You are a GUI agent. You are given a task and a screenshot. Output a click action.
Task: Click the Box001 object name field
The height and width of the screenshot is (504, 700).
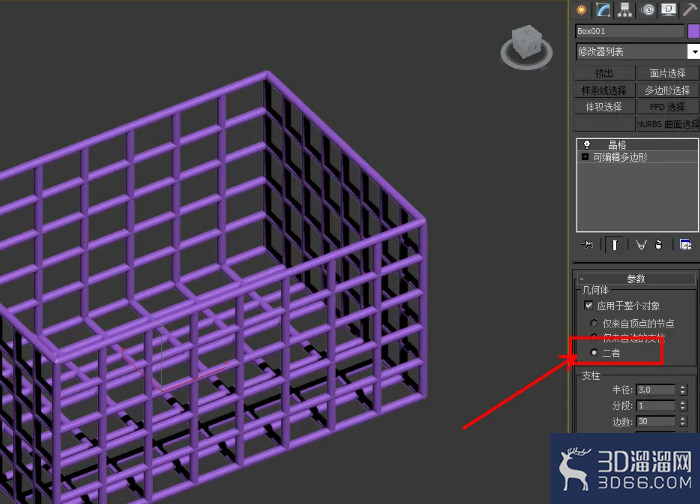[x=629, y=31]
